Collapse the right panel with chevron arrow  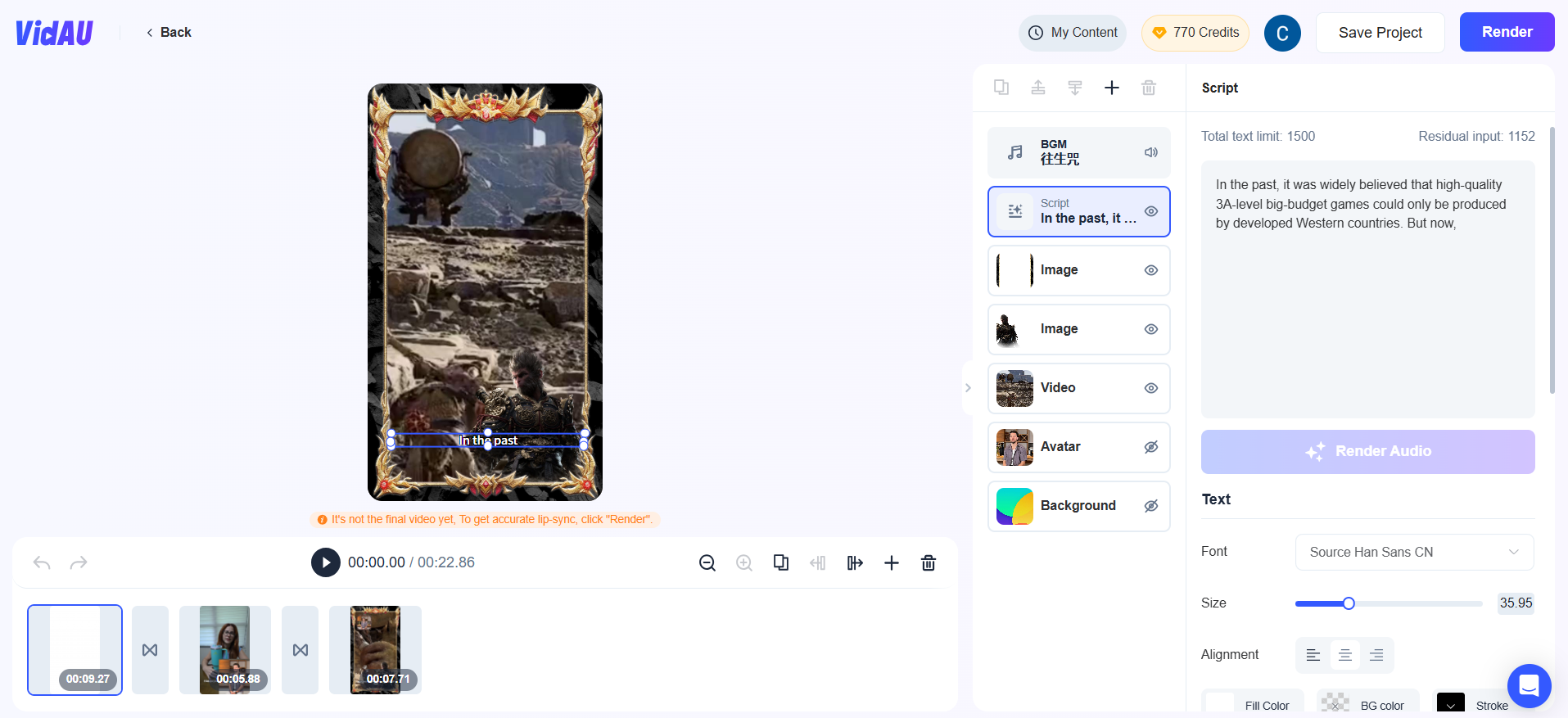click(968, 388)
